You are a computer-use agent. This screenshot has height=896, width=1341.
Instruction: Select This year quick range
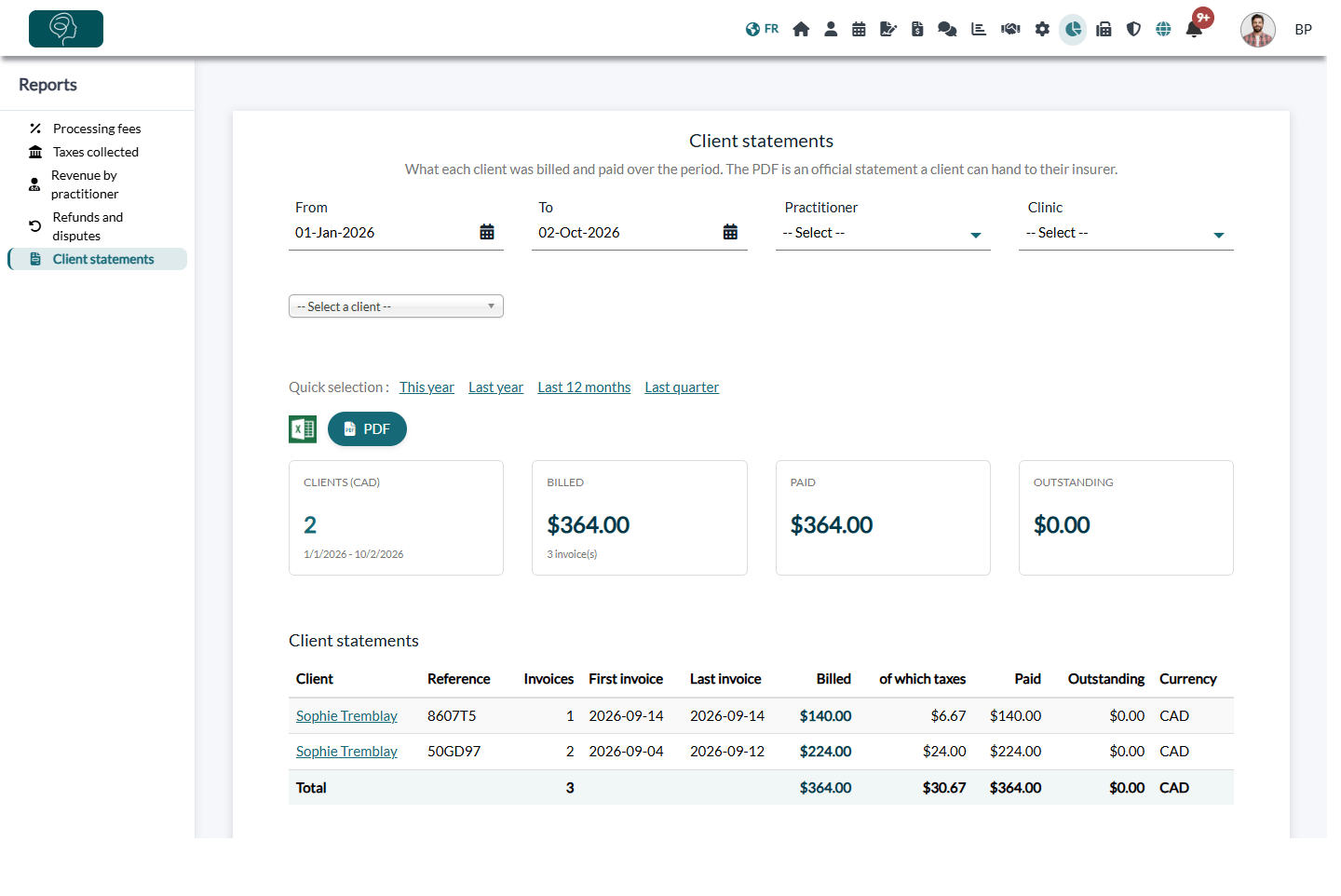pos(427,387)
